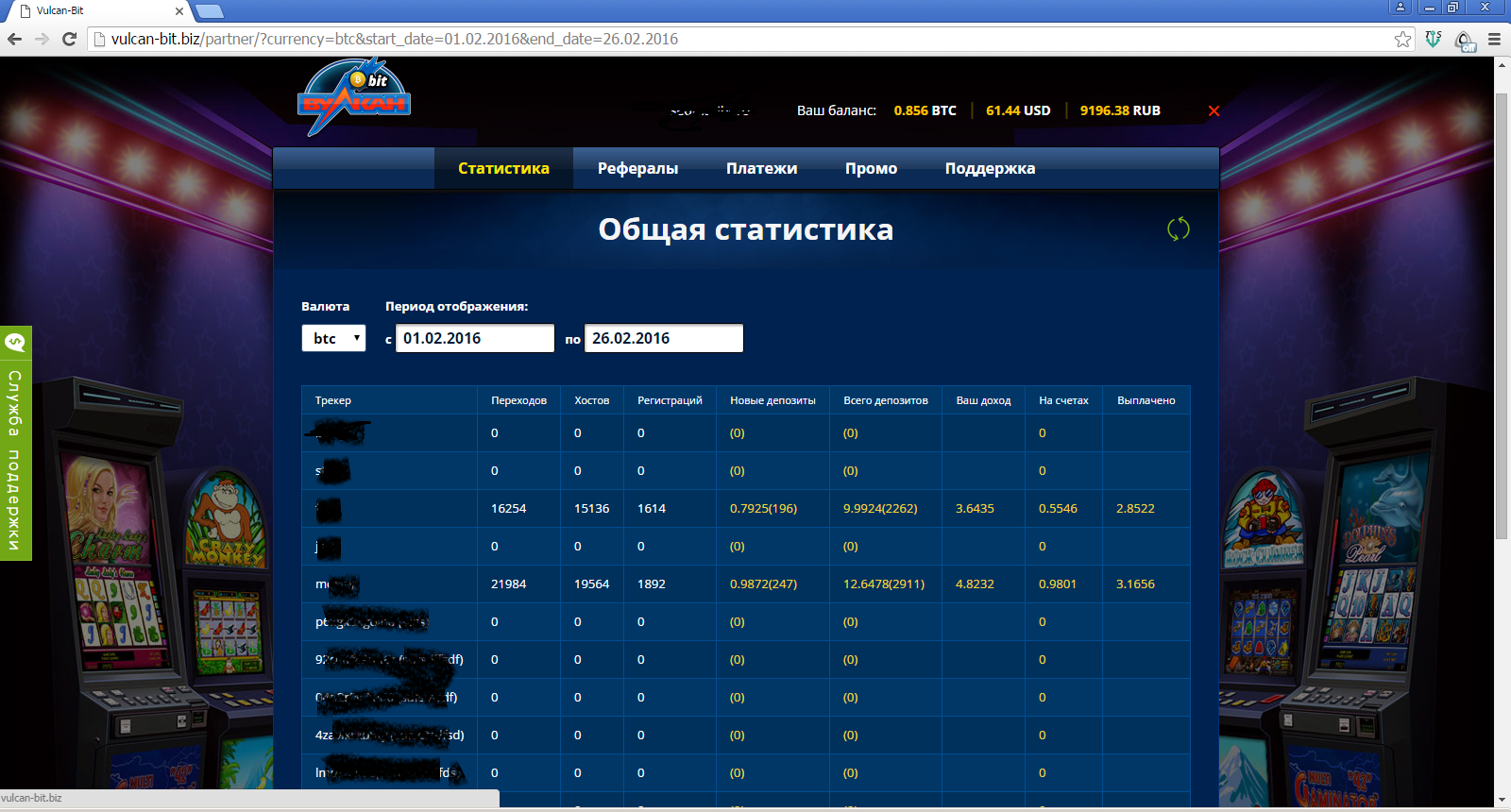Reload the page using the browser reload button

click(x=69, y=39)
